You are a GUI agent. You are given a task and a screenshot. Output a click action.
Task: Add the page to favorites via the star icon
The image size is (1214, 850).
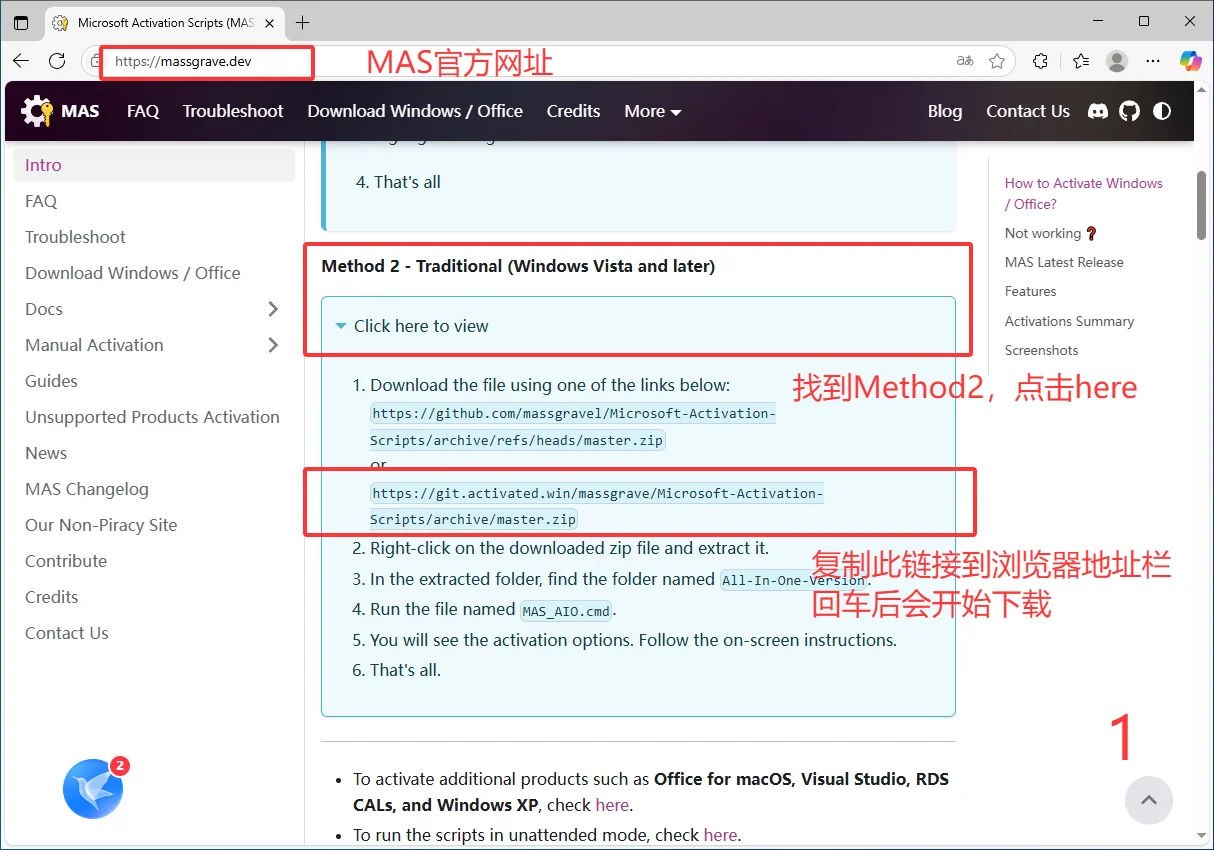tap(997, 61)
